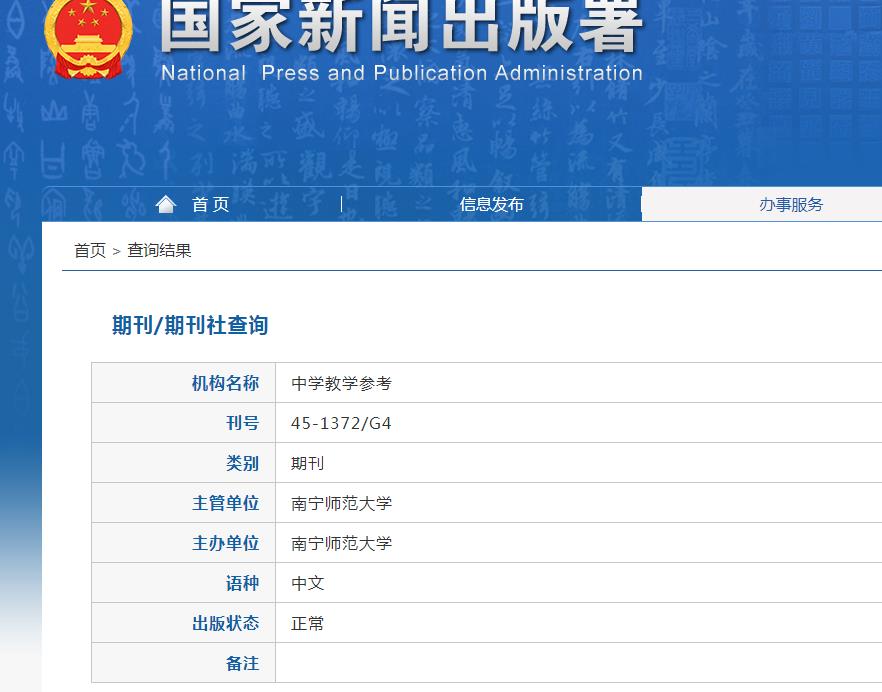Click the English site title text
This screenshot has height=692, width=882.
[398, 73]
